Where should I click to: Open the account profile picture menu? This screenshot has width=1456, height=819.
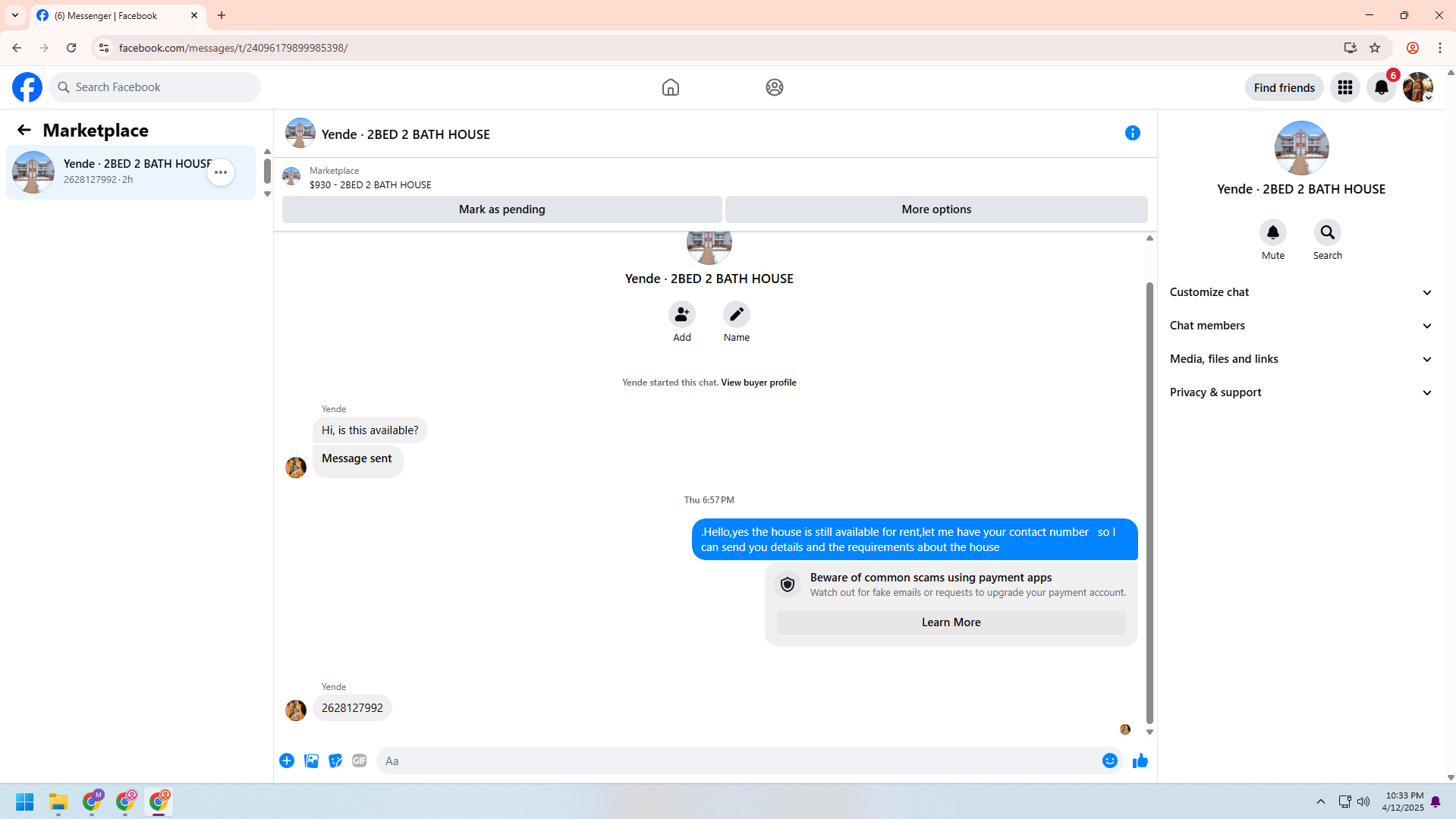pos(1417,87)
